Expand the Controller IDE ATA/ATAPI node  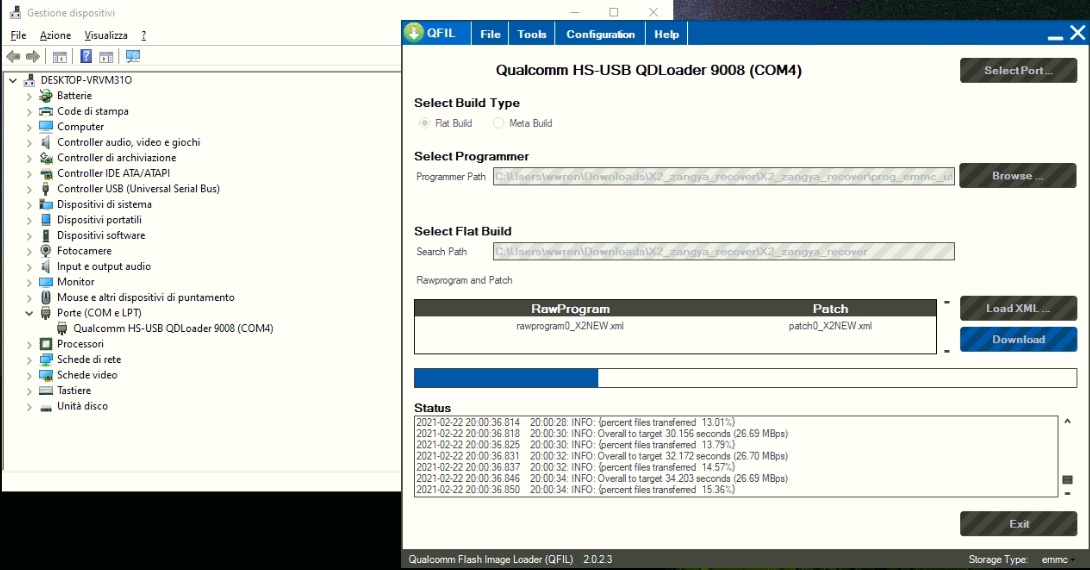click(x=29, y=174)
